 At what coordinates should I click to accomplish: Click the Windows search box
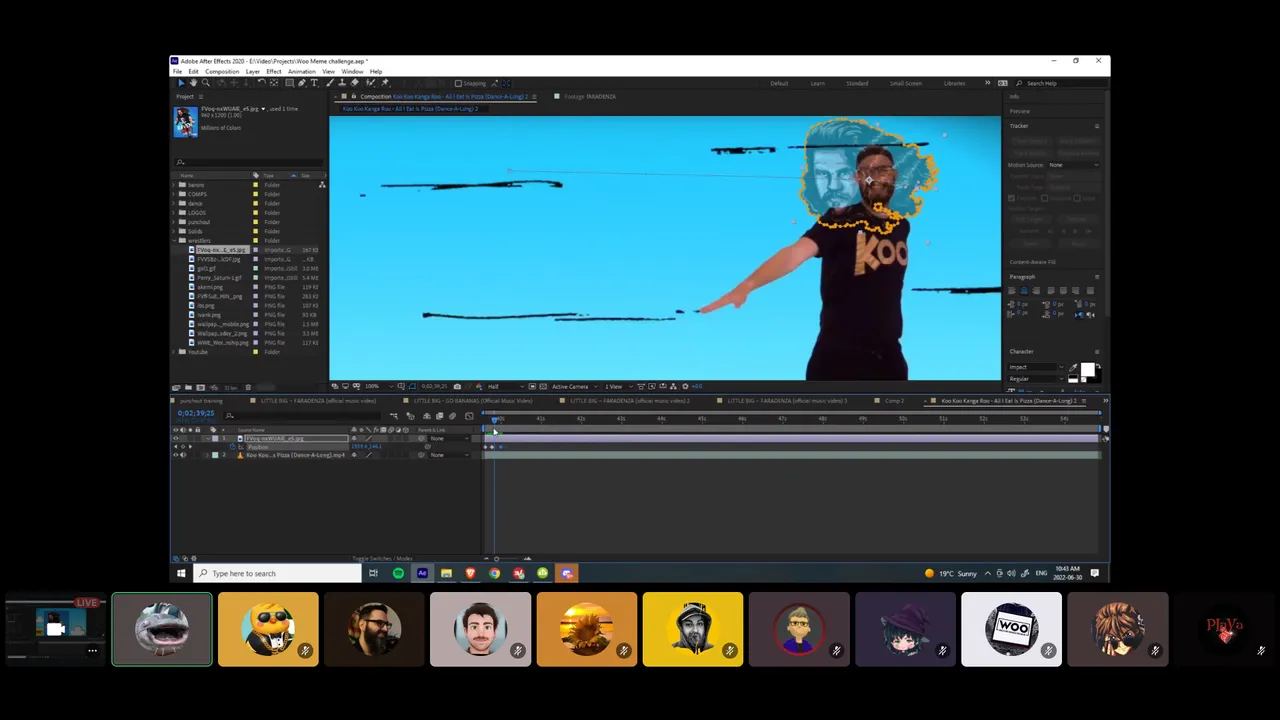277,573
